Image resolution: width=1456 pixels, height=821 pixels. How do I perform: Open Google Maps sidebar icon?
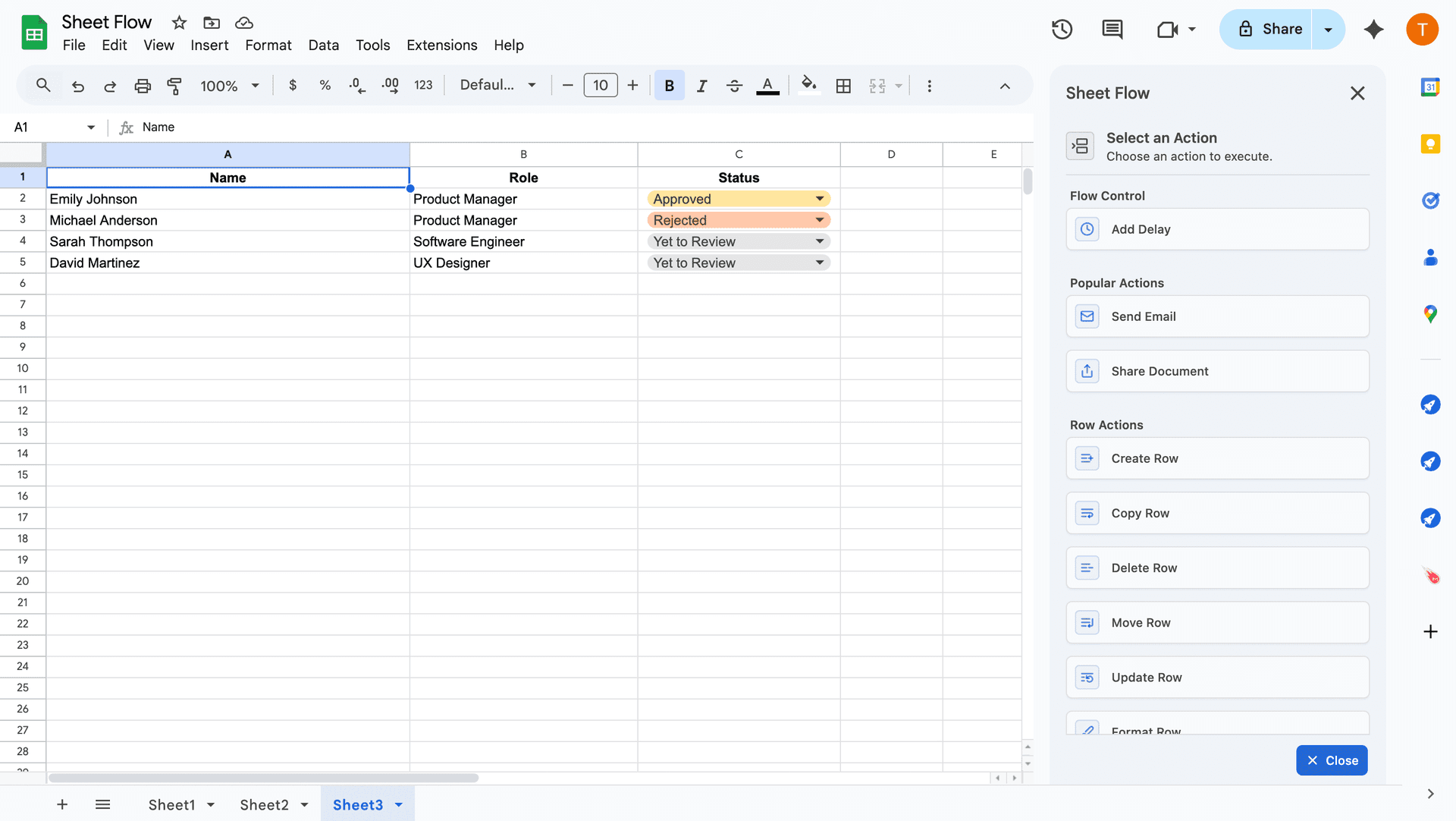tap(1430, 314)
